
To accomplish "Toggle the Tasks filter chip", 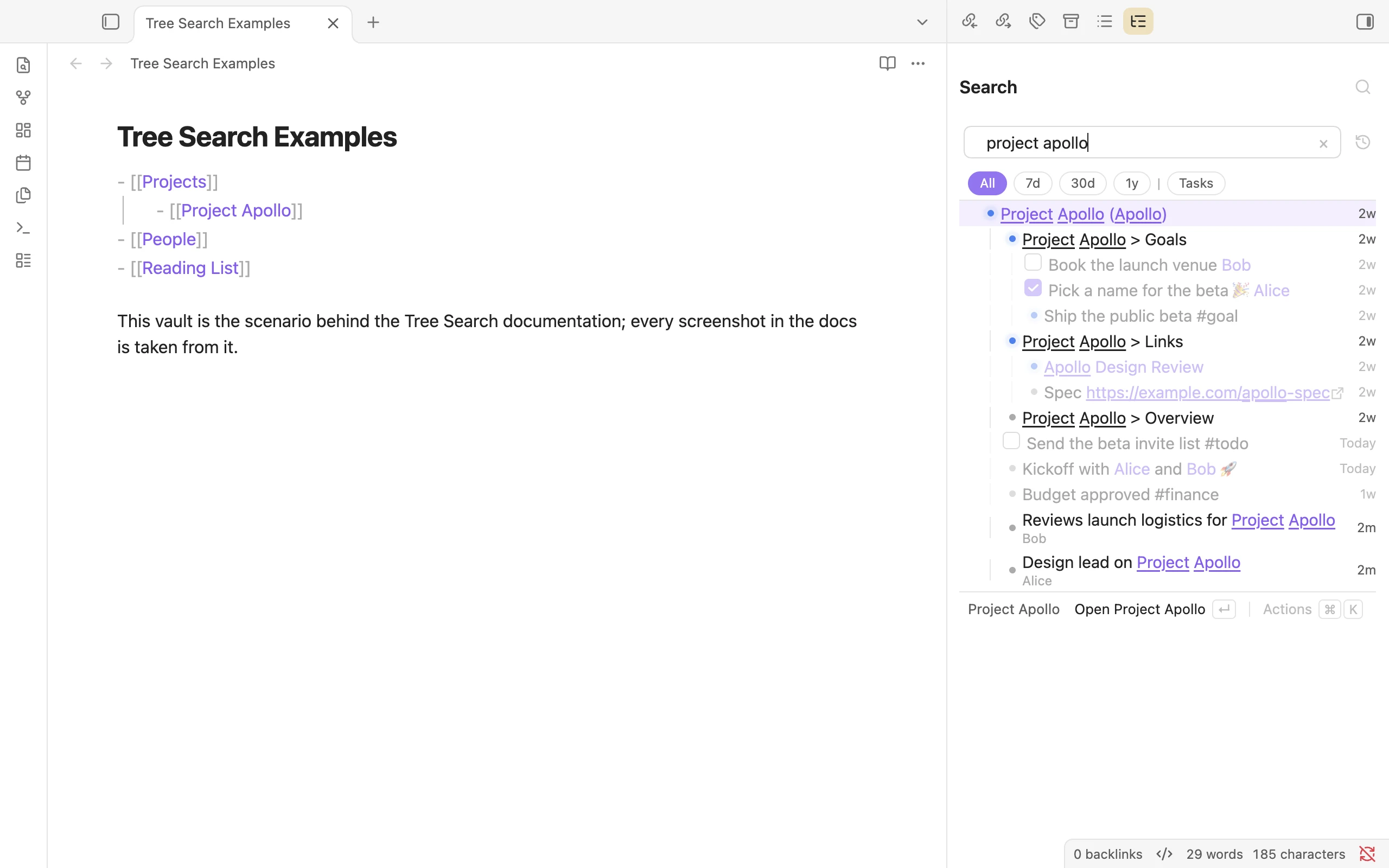I will [x=1196, y=183].
